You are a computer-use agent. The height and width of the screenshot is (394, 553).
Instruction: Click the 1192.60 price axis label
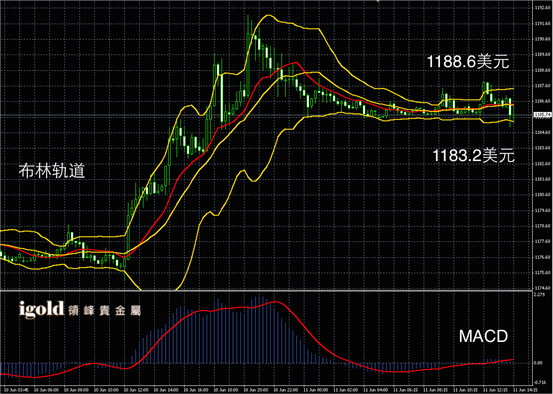point(543,8)
